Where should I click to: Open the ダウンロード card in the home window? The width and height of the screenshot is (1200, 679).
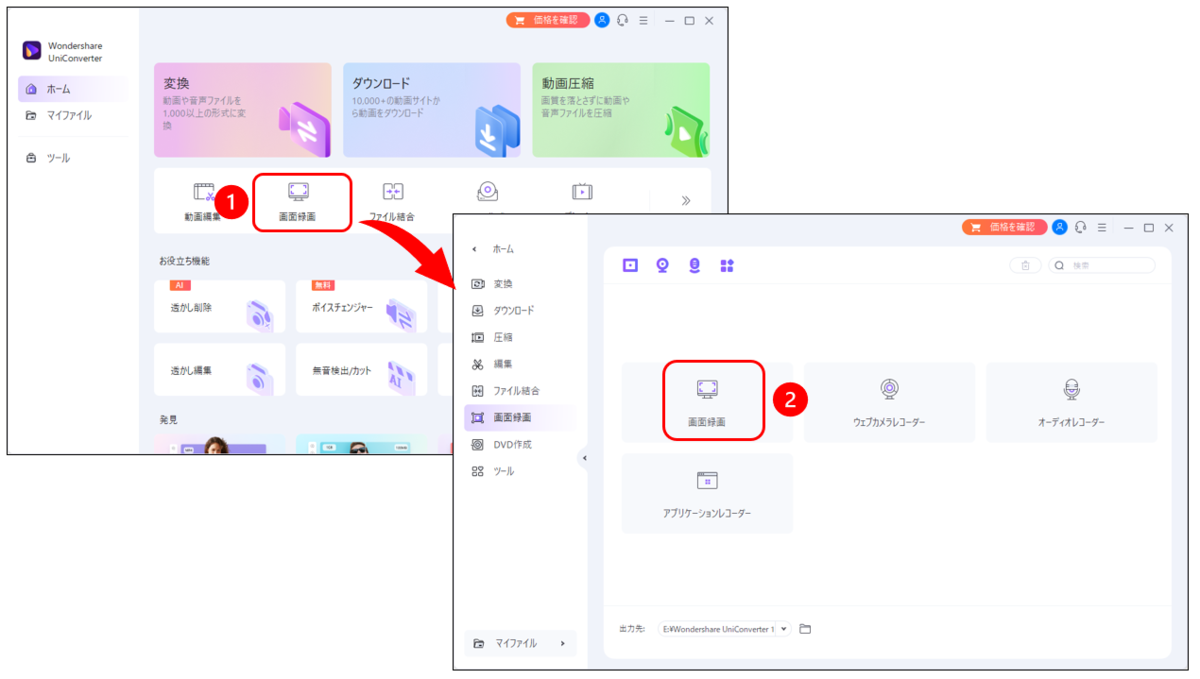tap(431, 110)
